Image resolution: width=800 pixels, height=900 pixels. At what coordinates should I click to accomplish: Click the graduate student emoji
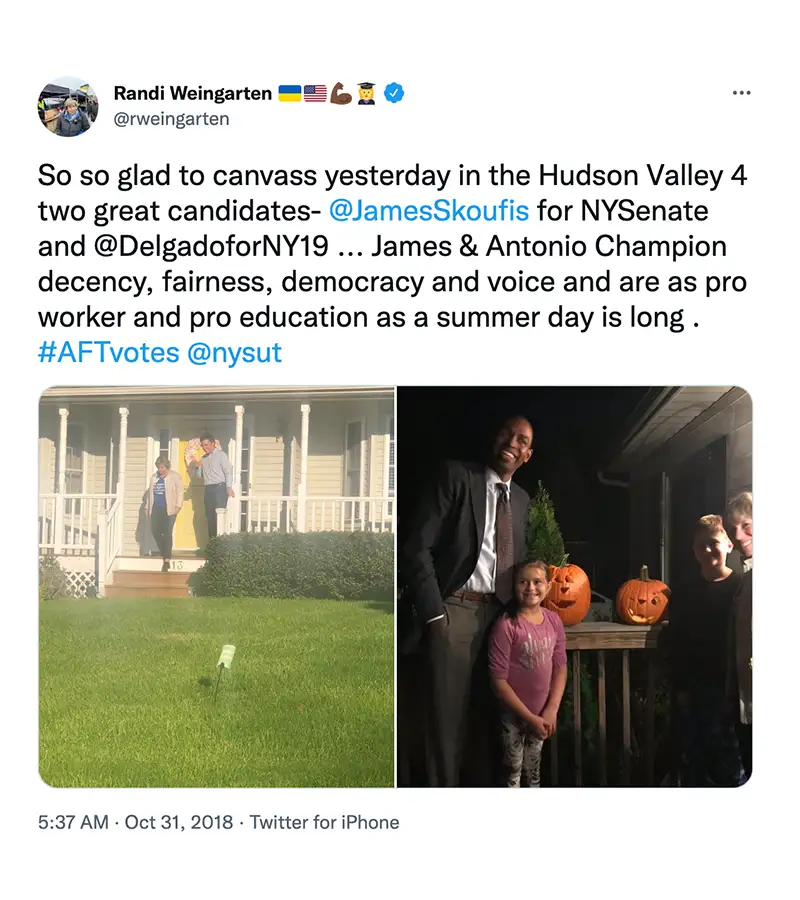click(x=366, y=92)
